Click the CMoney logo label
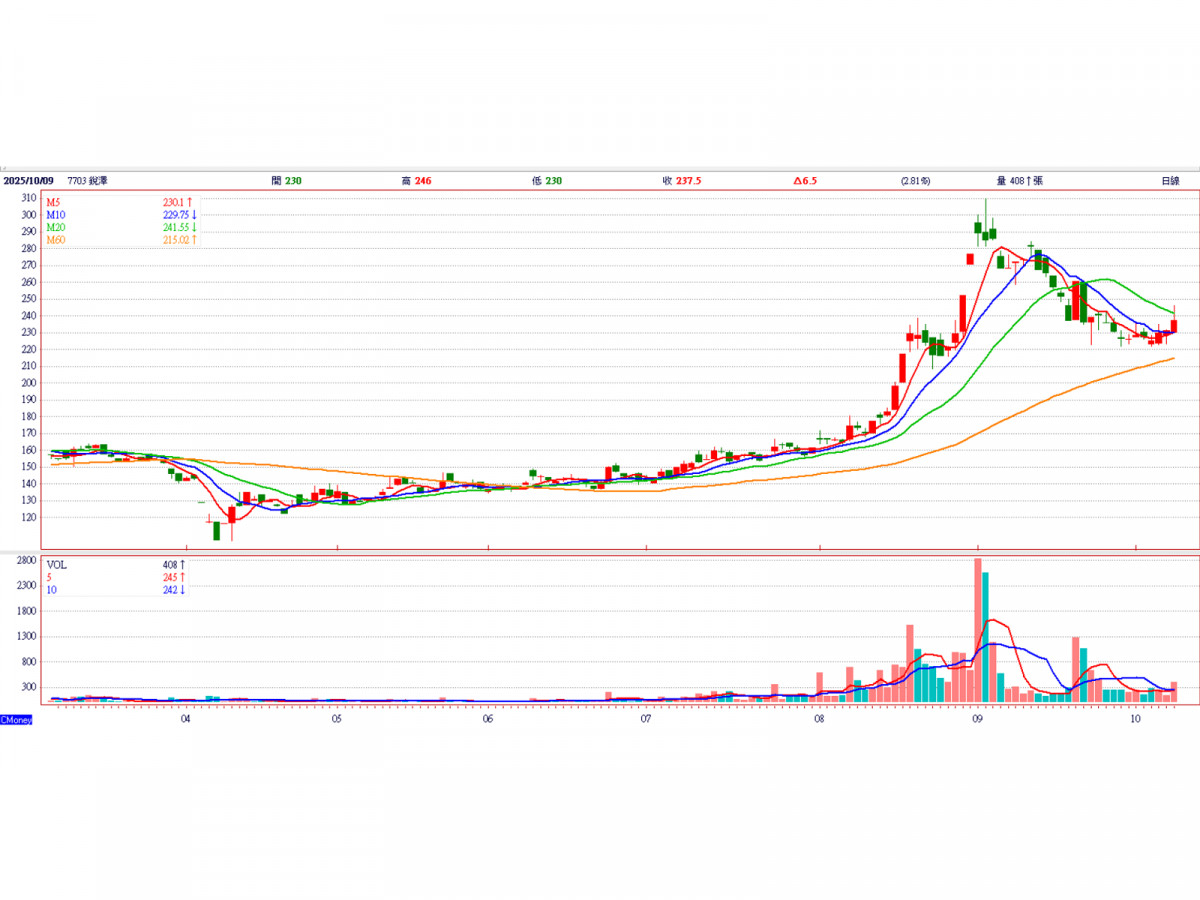Image resolution: width=1200 pixels, height=900 pixels. pyautogui.click(x=16, y=719)
